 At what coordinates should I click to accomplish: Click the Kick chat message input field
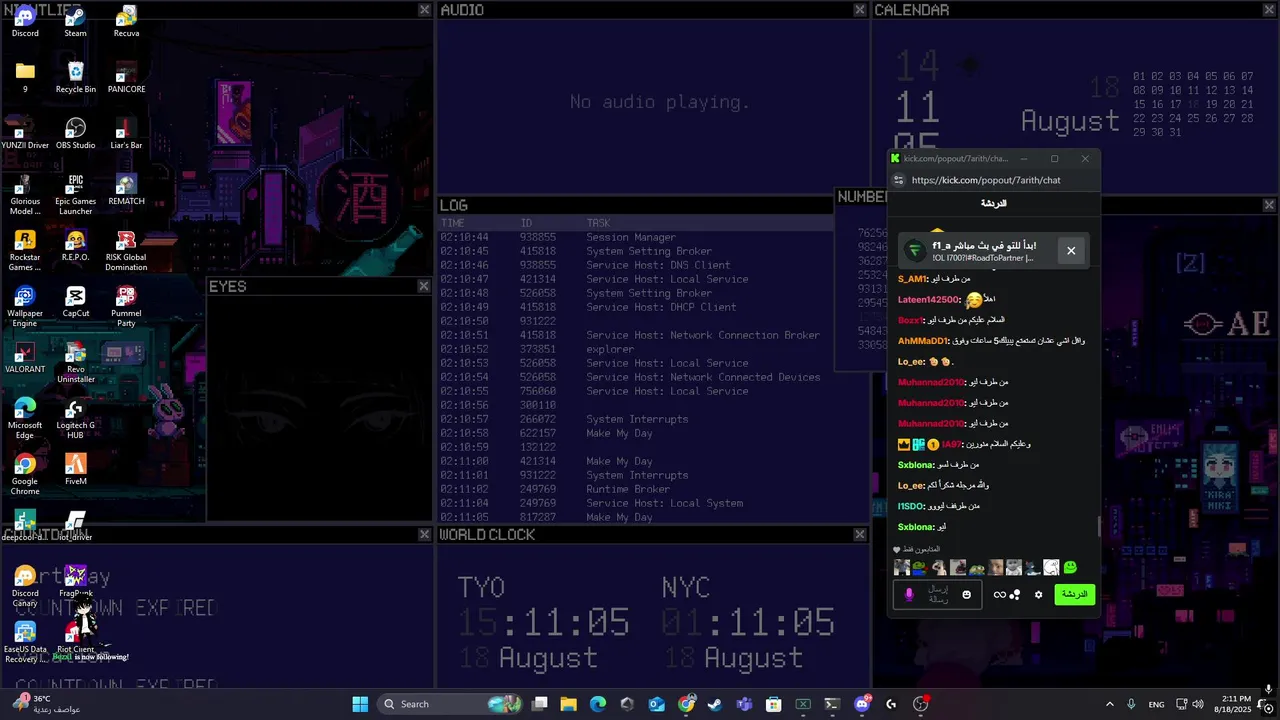(938, 594)
